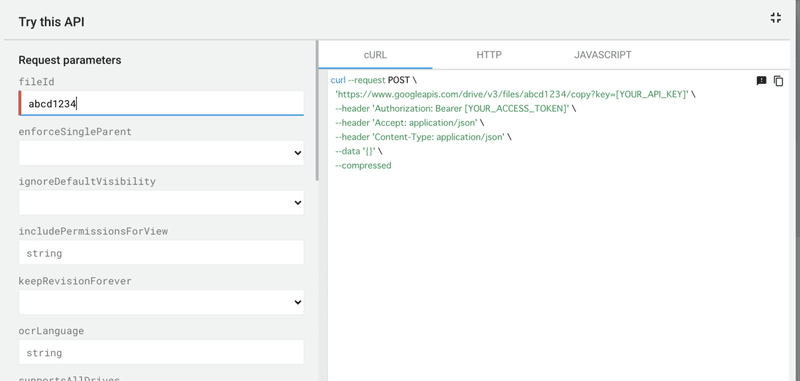Click the 'Content-Type: application/json' header line

point(423,137)
